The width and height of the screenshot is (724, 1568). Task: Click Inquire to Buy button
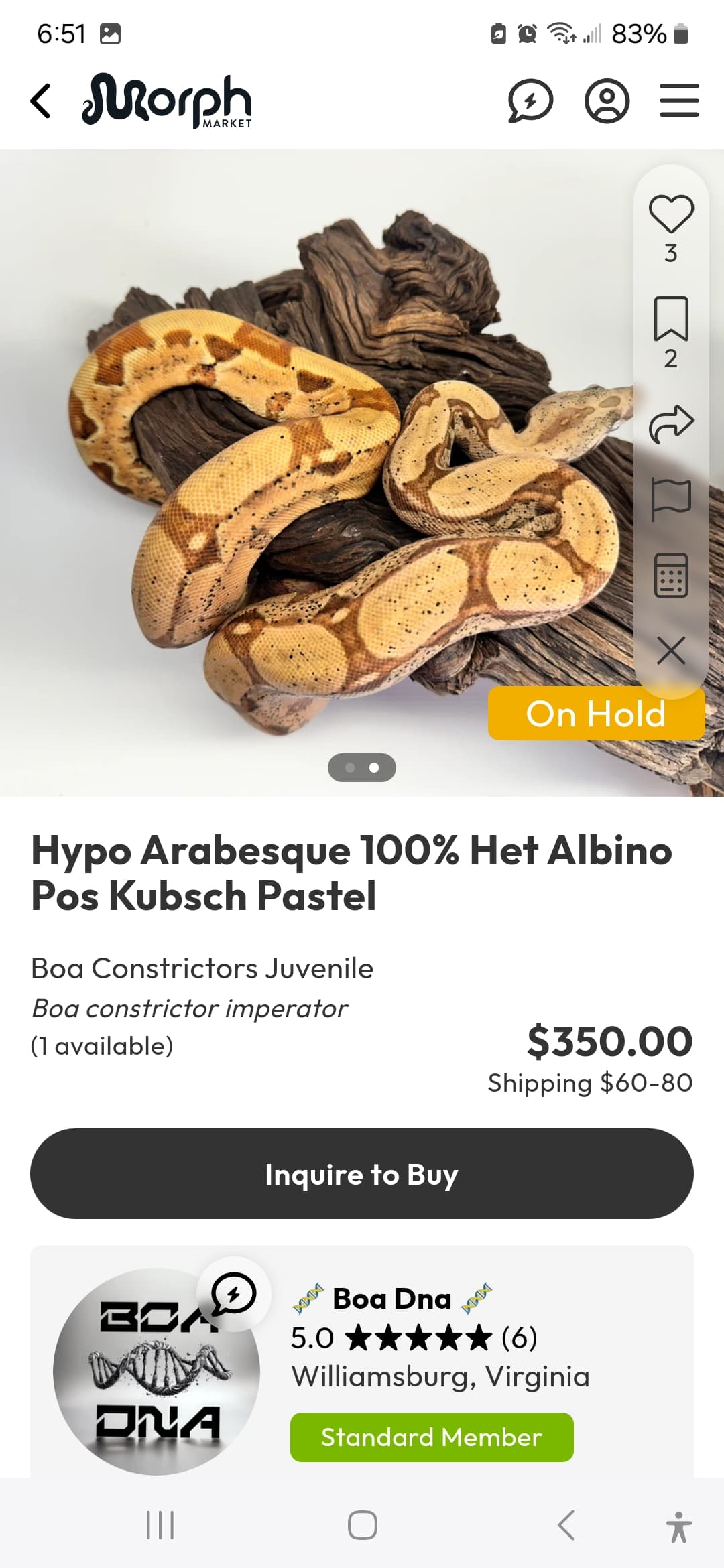[362, 1174]
